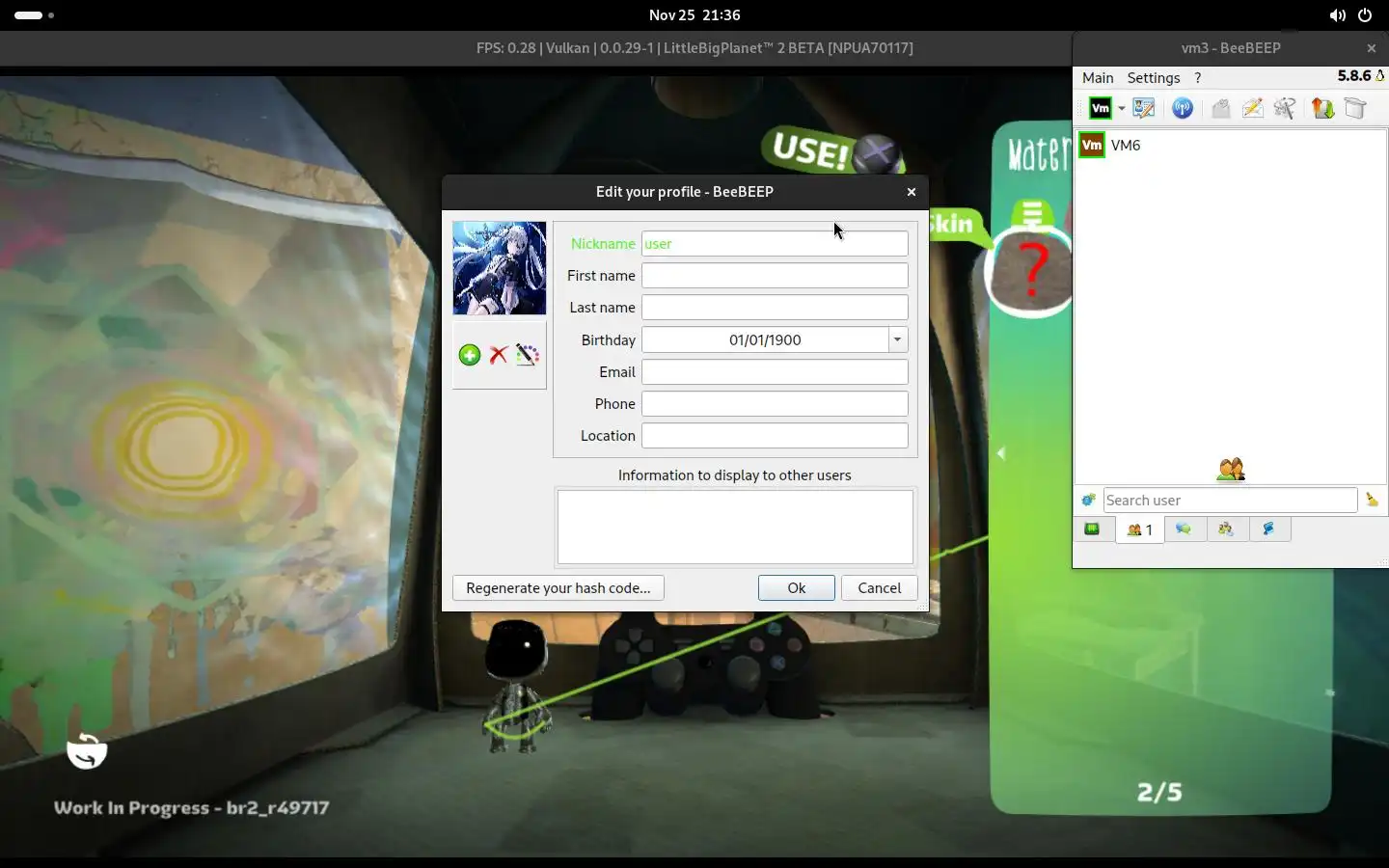Switch to the chat bubbles tab
This screenshot has height=868, width=1389.
pyautogui.click(x=1185, y=529)
